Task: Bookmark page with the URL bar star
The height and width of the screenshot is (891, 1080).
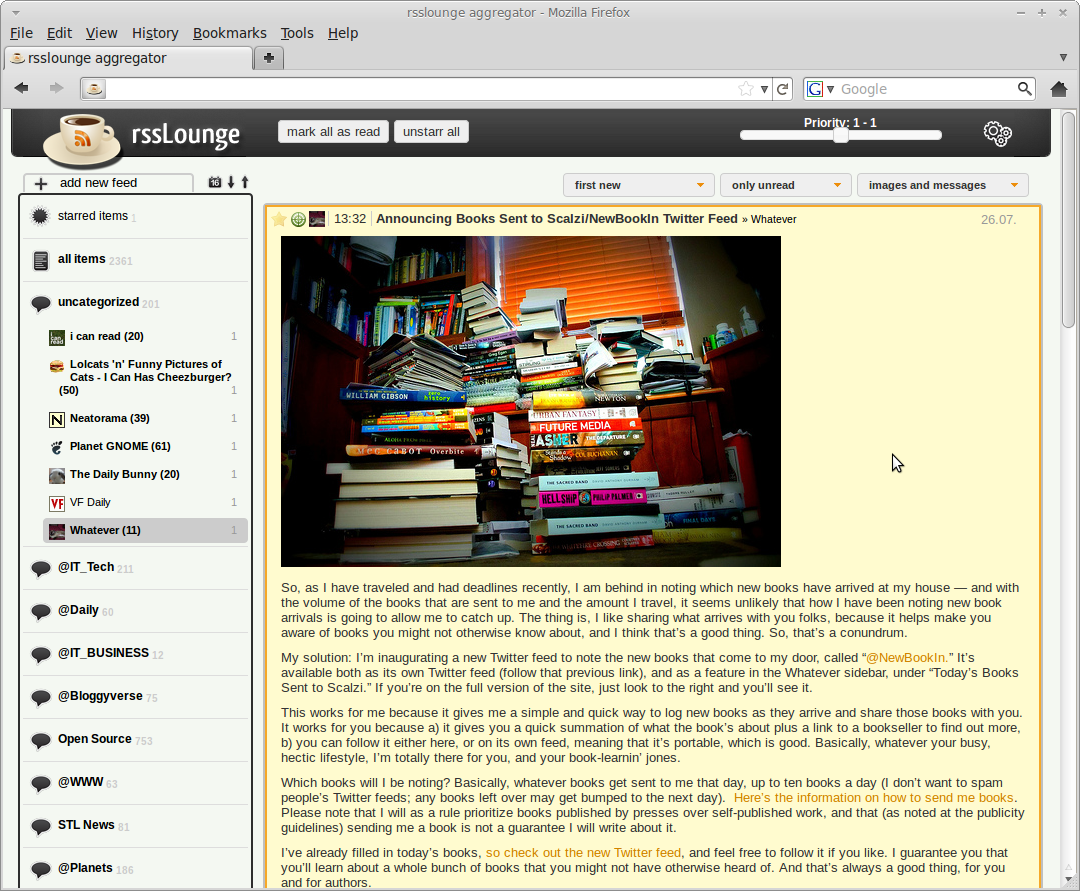Action: click(745, 89)
